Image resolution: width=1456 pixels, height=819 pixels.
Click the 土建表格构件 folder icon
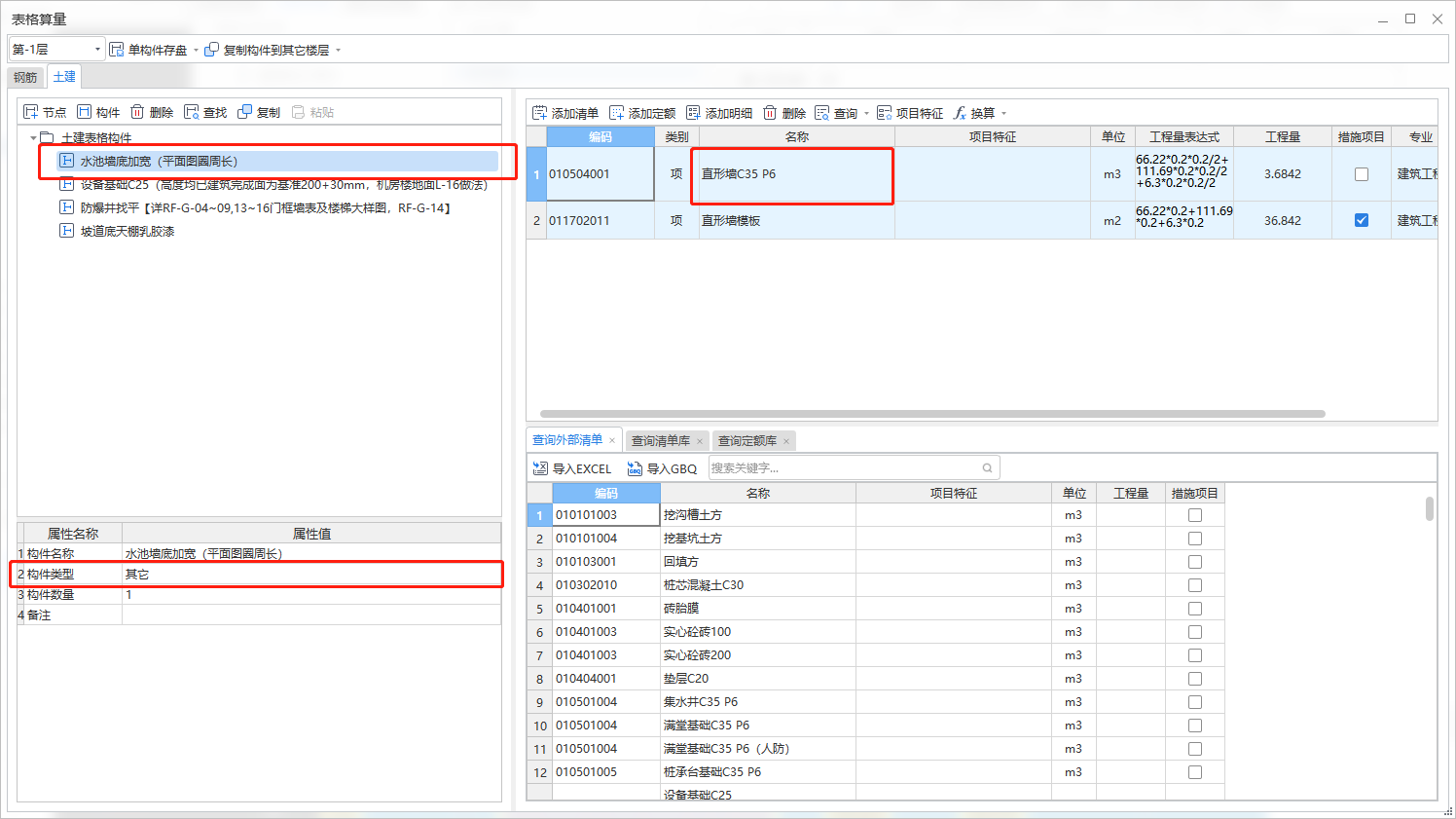[47, 137]
